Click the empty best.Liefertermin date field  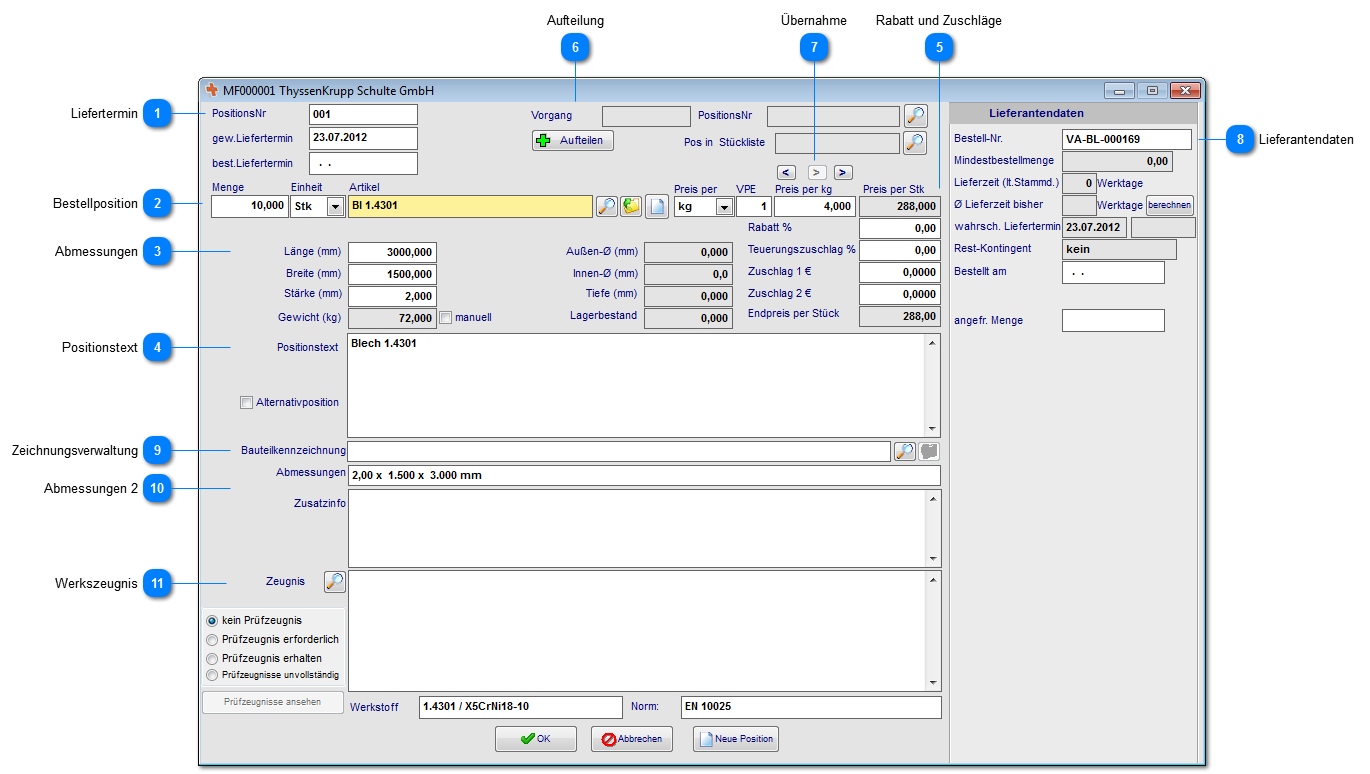tap(364, 163)
